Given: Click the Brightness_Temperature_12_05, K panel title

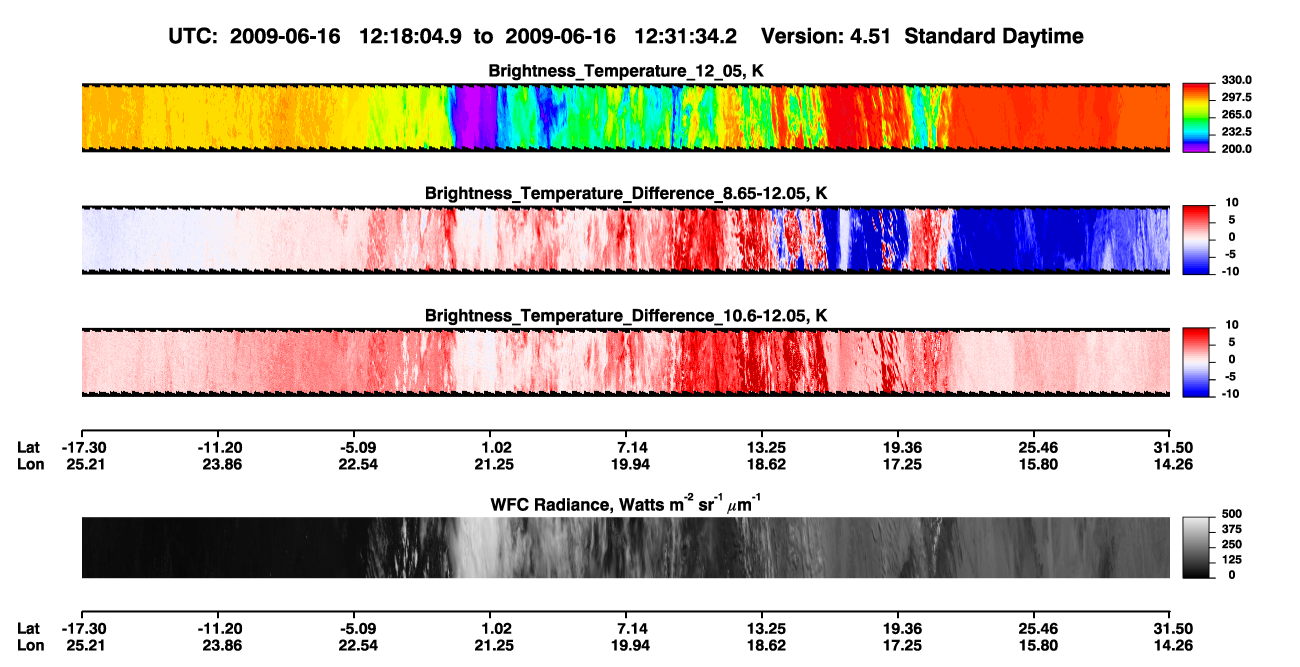Looking at the screenshot, I should 625,71.
